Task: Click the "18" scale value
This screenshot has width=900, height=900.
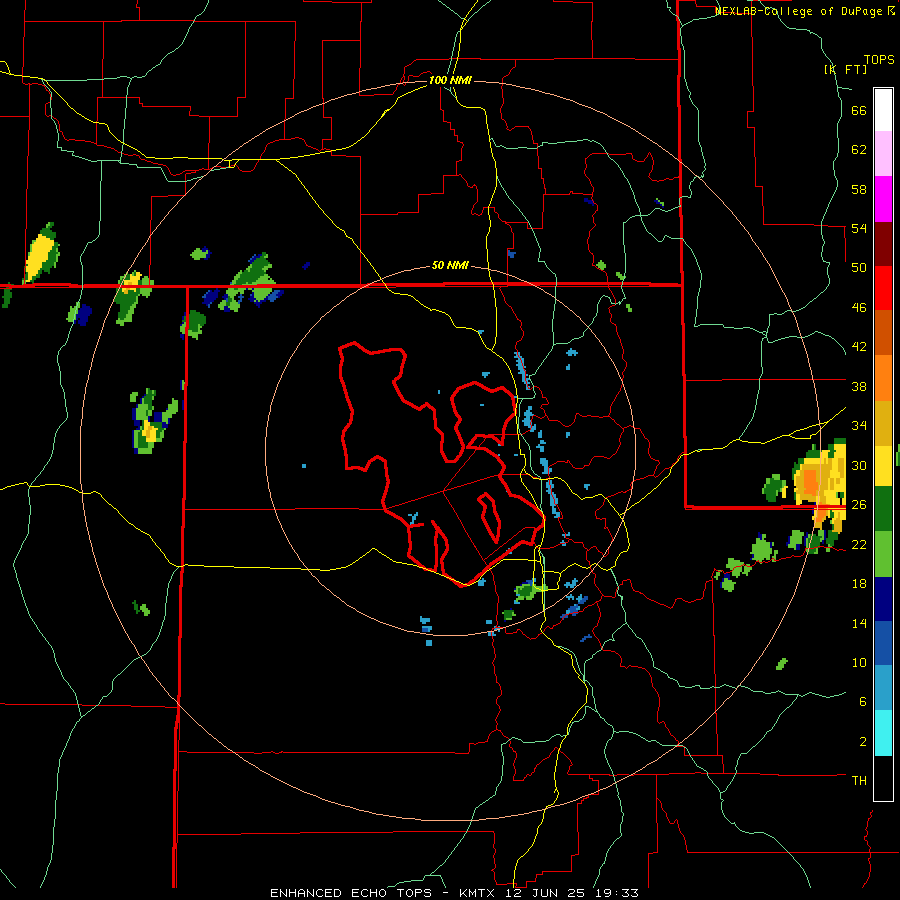Action: [859, 584]
